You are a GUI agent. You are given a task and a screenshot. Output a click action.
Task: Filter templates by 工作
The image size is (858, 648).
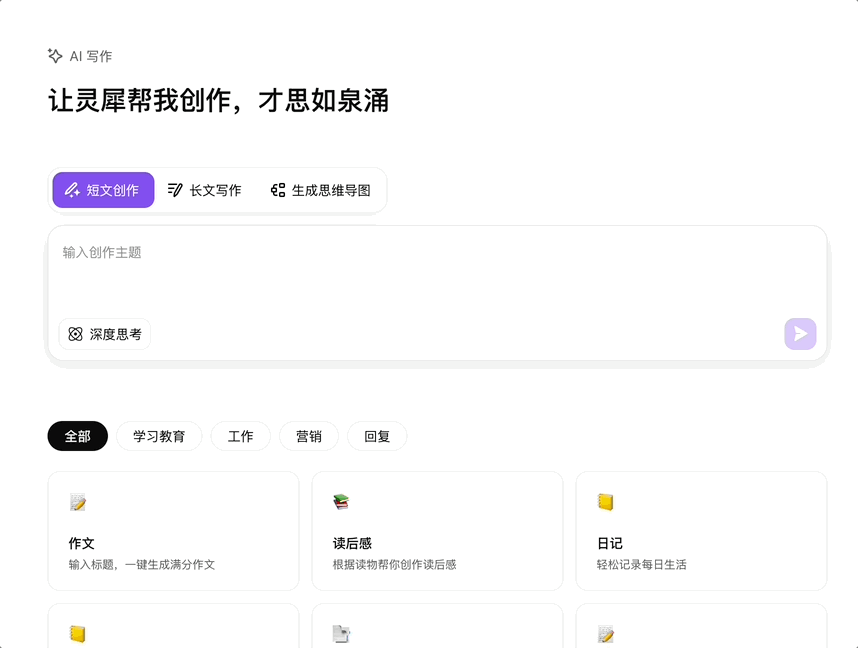(x=241, y=436)
